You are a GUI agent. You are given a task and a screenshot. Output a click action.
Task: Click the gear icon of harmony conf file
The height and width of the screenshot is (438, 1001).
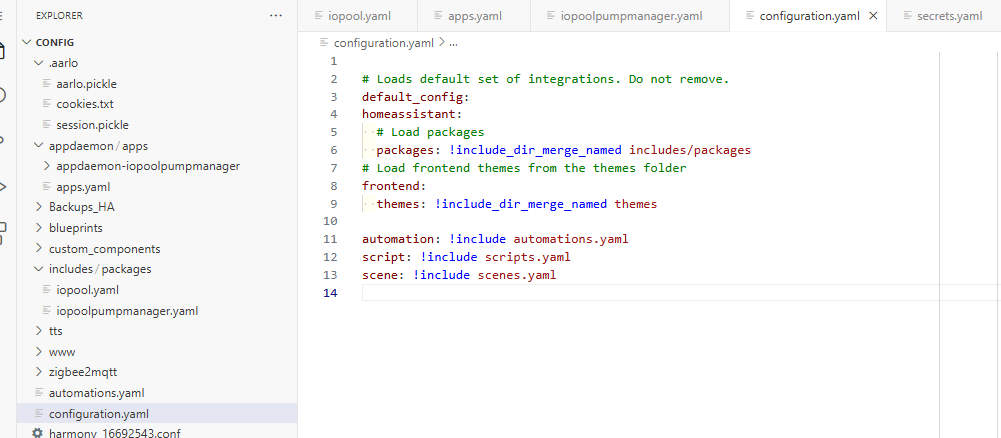pyautogui.click(x=38, y=433)
